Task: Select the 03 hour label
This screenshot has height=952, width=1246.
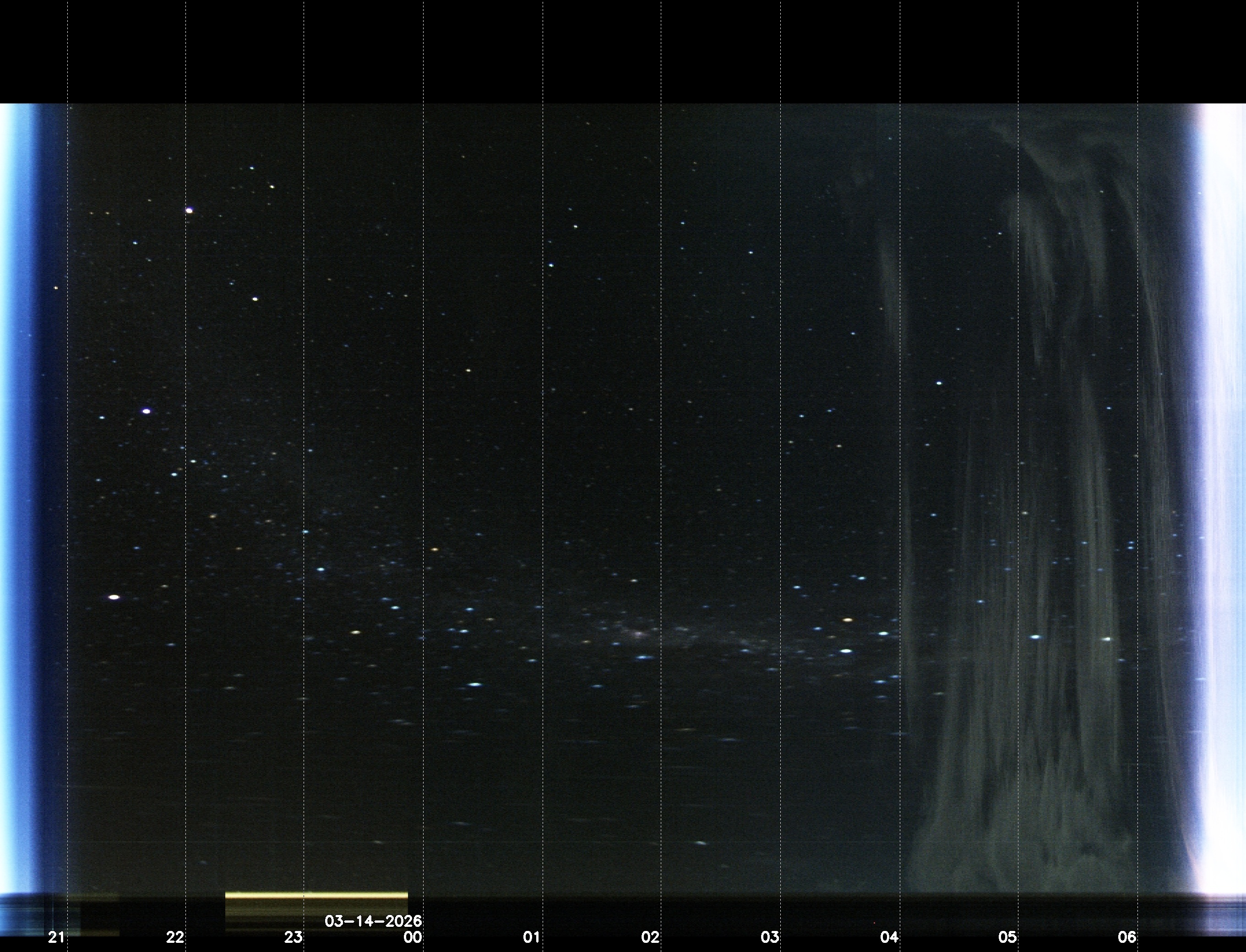Action: [770, 937]
